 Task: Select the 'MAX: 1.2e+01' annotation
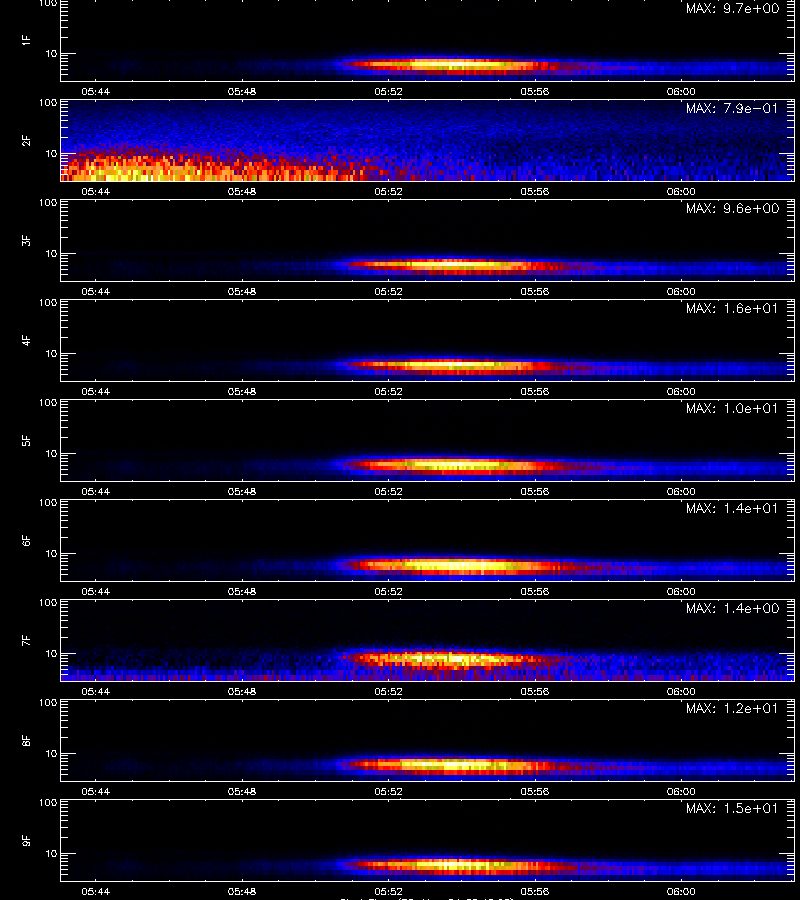732,708
